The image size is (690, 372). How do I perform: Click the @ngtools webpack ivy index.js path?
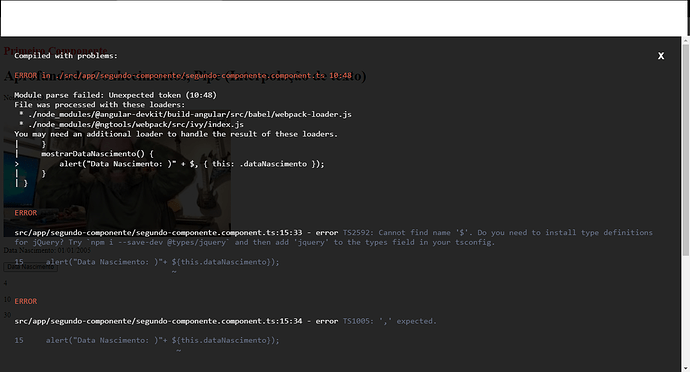pos(136,125)
